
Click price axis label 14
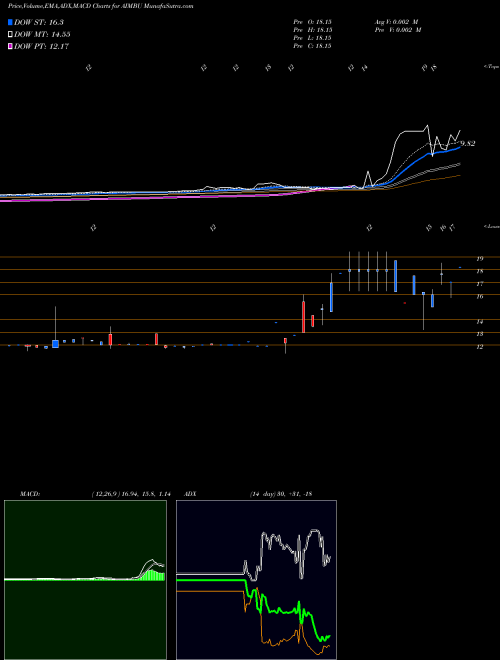[x=479, y=322]
